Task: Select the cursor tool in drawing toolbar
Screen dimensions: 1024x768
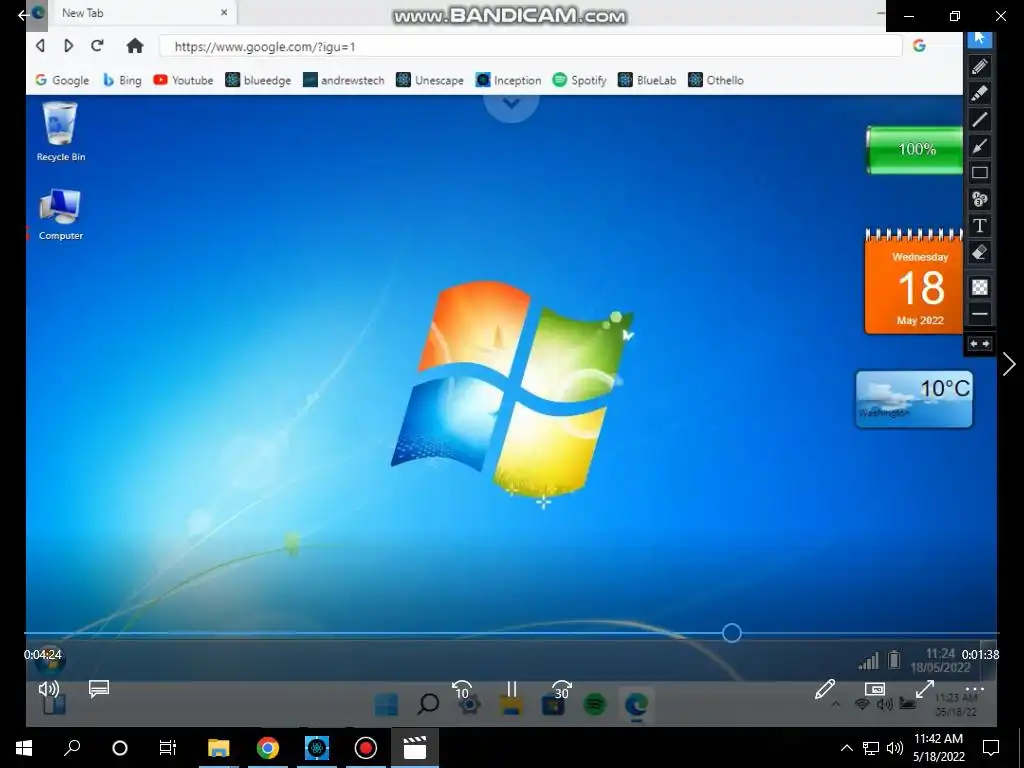Action: click(980, 39)
